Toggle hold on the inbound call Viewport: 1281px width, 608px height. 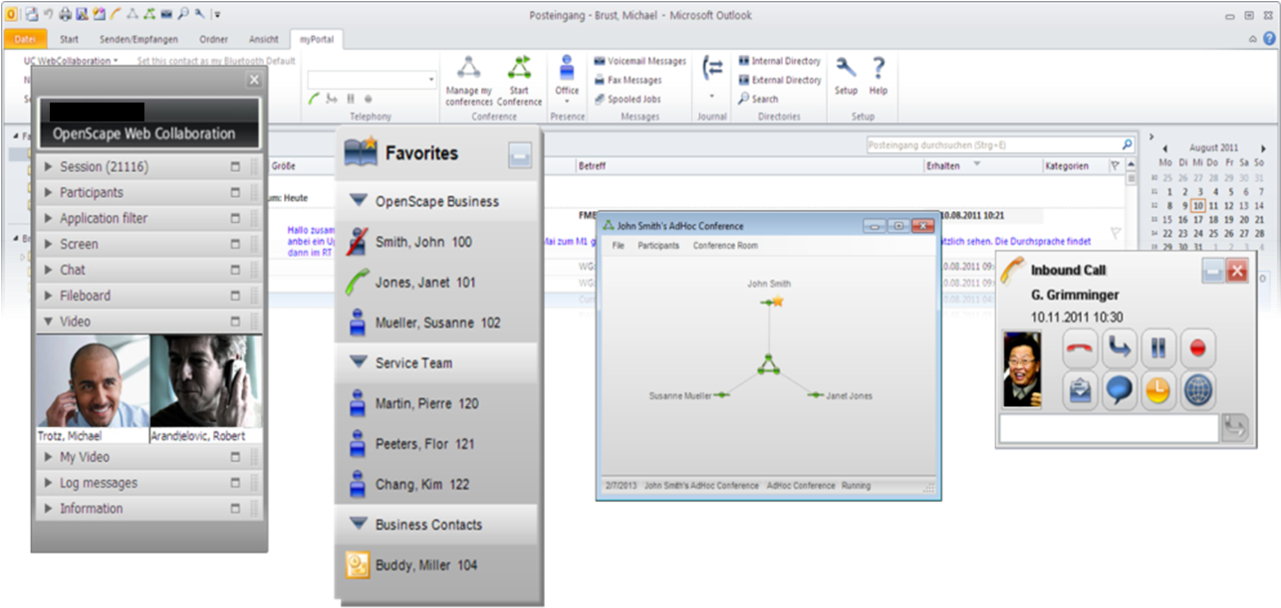tap(1157, 348)
